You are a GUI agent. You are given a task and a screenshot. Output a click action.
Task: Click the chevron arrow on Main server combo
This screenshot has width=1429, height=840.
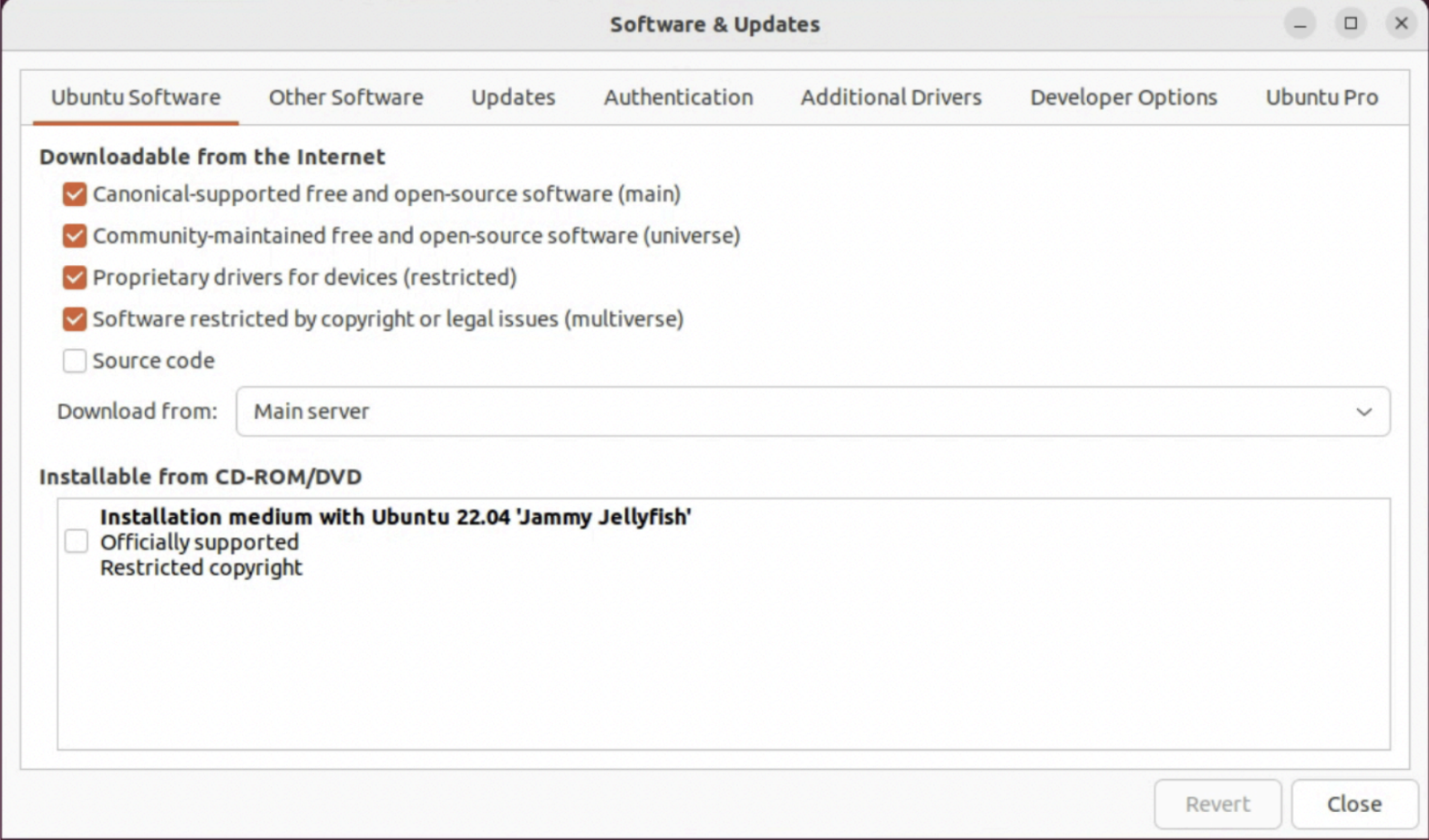pos(1363,412)
